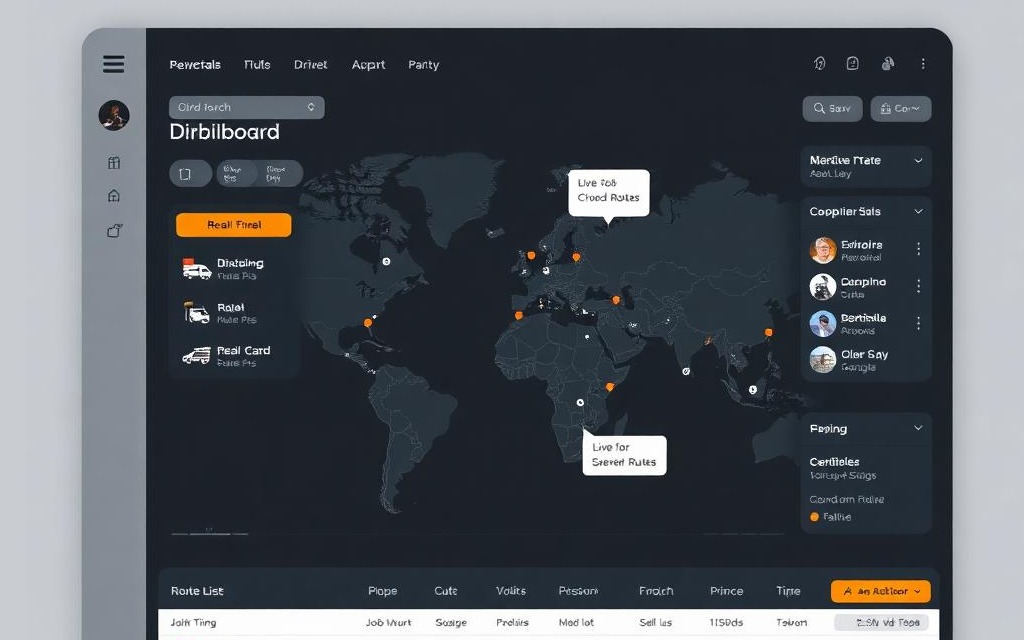Open the orange An Acltlor dropdown button

click(x=881, y=591)
